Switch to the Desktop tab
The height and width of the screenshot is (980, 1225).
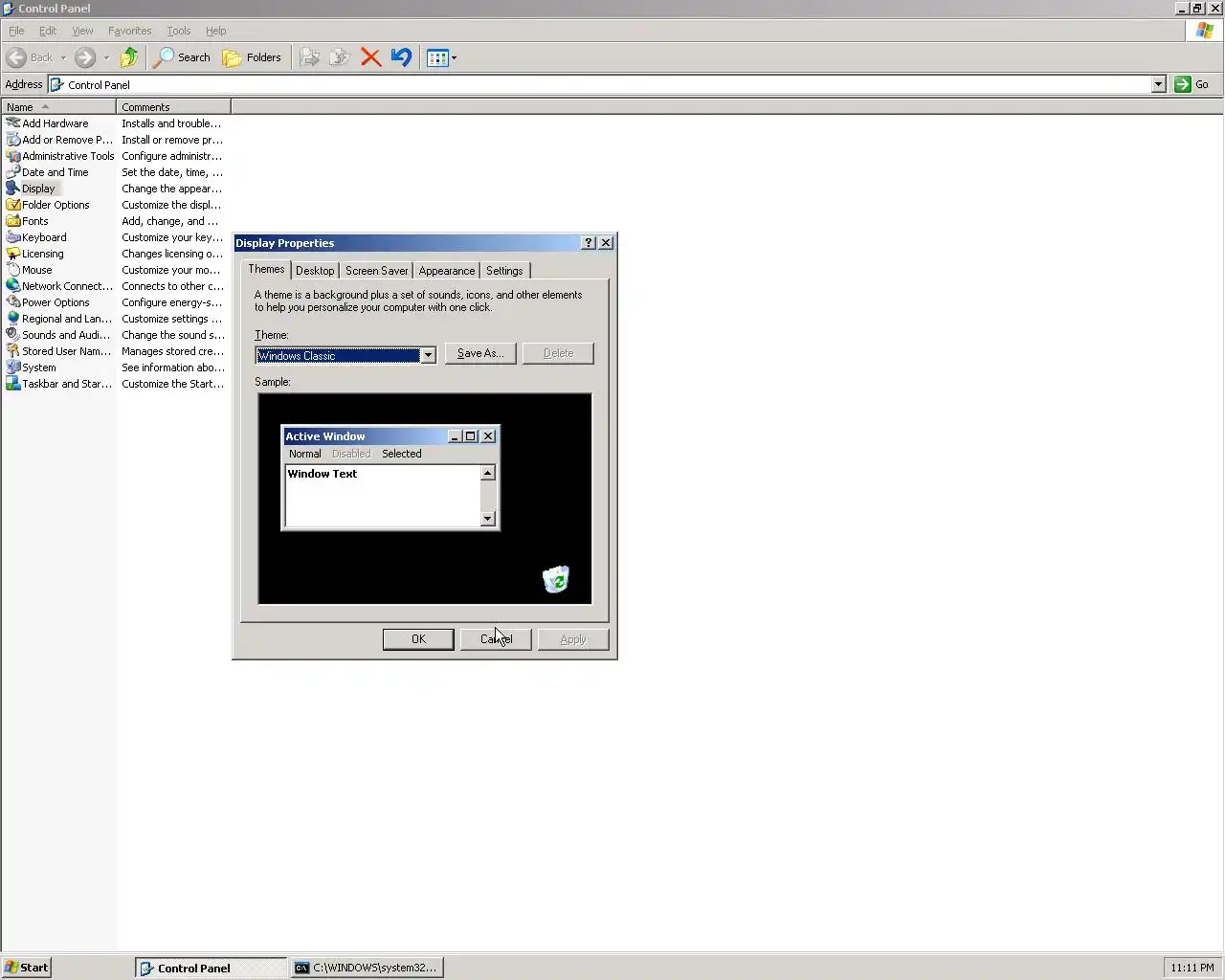coord(315,271)
